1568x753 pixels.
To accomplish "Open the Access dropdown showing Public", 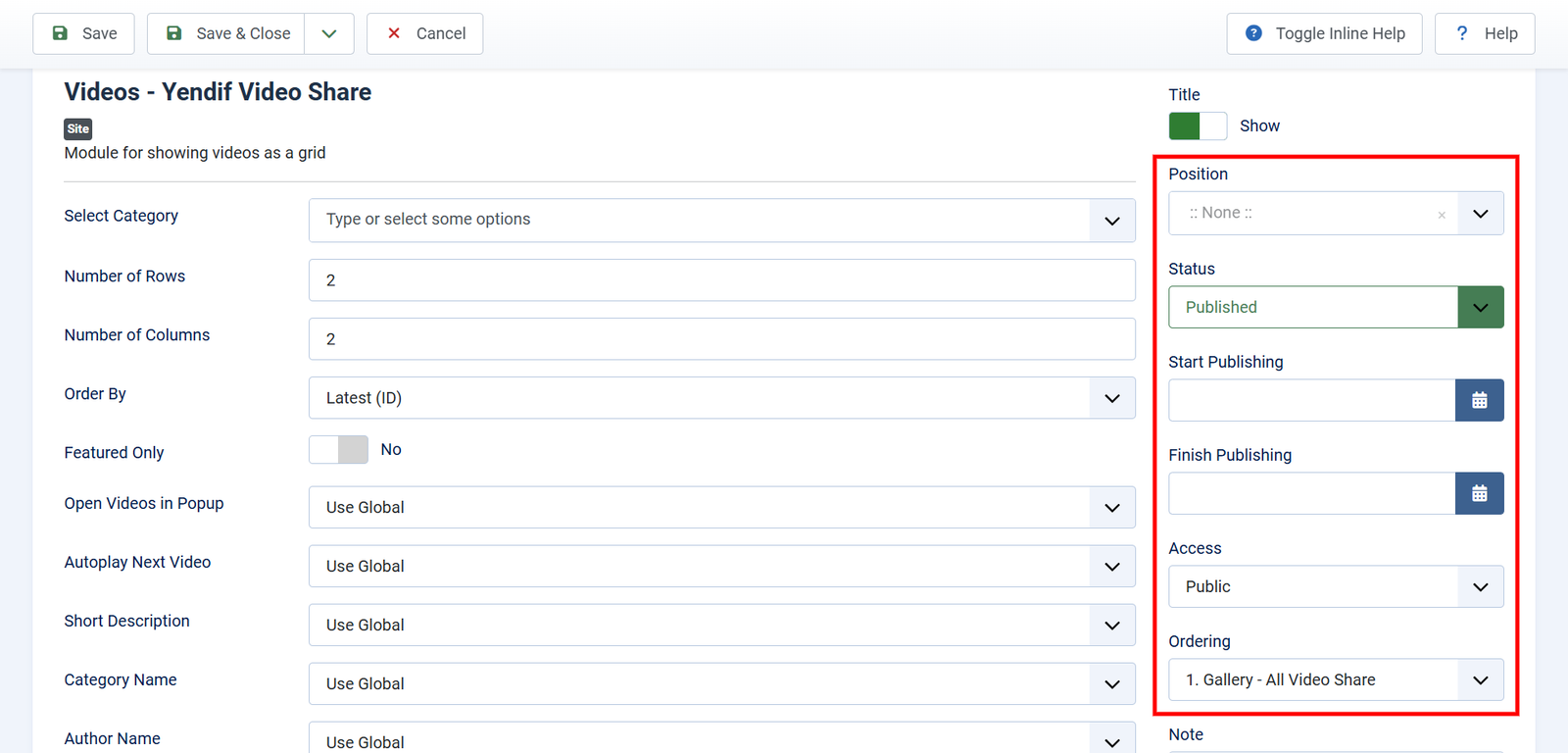I will pyautogui.click(x=1336, y=586).
